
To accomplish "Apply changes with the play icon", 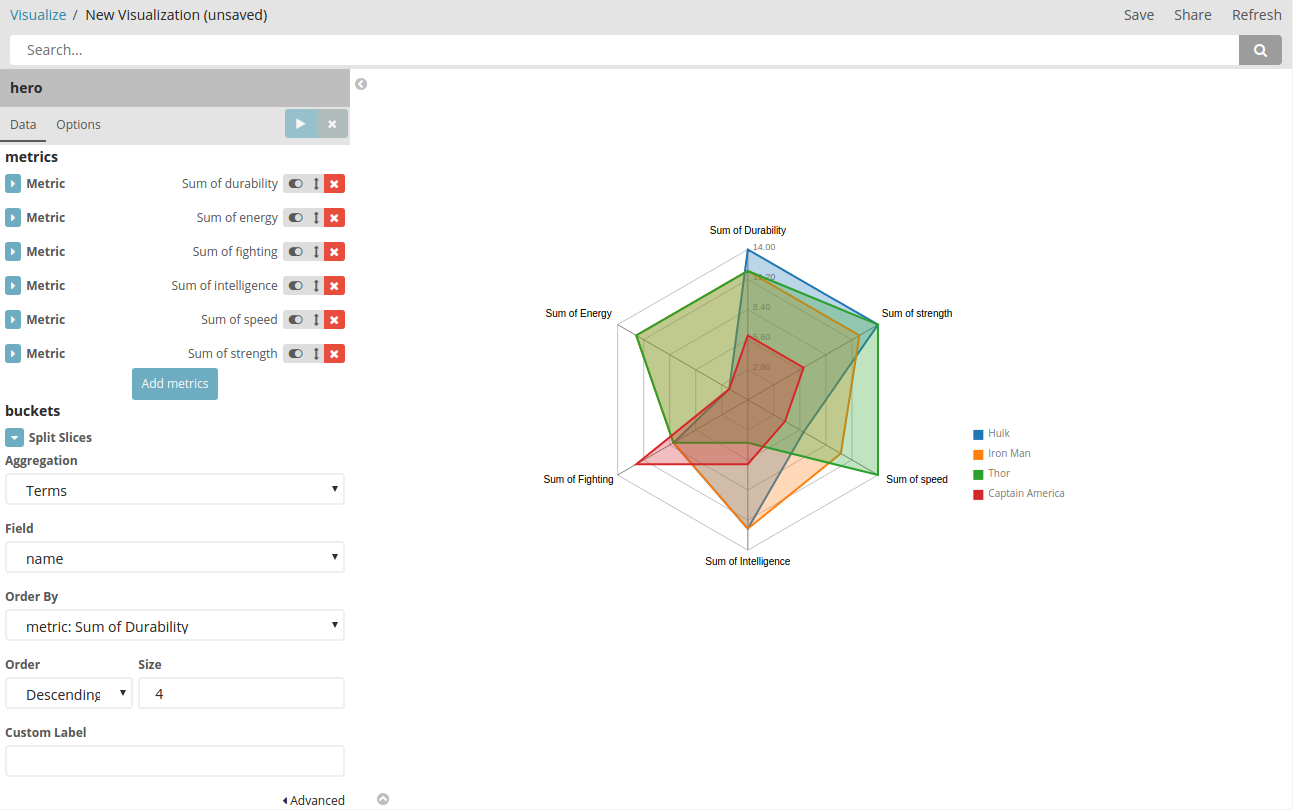I will click(x=300, y=123).
